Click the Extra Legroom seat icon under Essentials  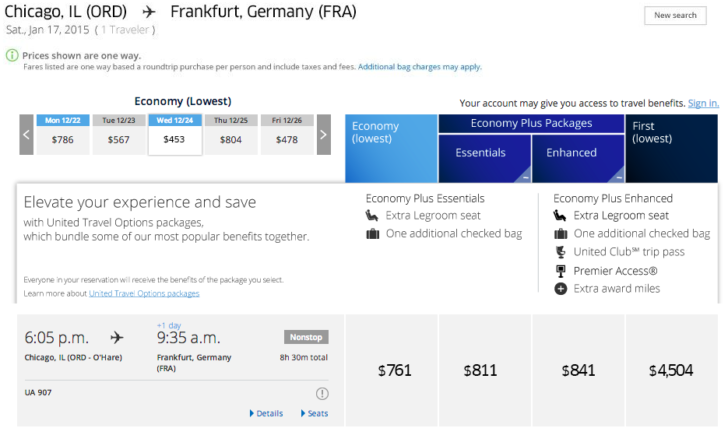tap(372, 216)
